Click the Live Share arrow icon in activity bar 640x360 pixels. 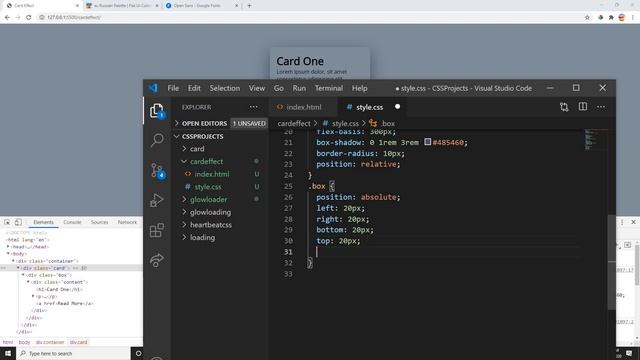point(157,260)
